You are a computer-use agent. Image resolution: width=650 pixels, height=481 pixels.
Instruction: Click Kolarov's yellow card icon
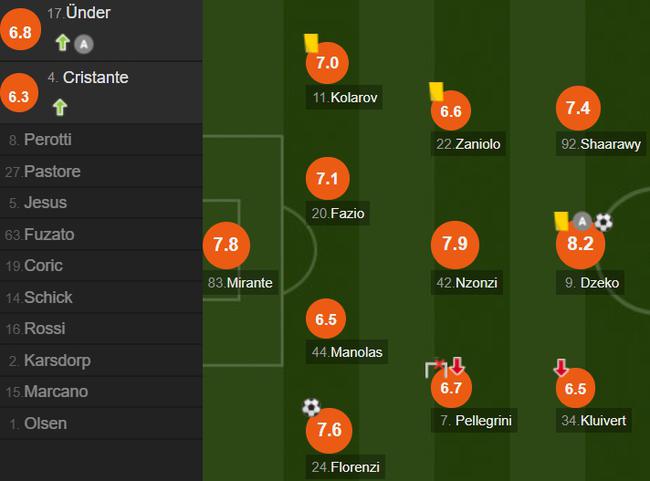click(x=311, y=43)
